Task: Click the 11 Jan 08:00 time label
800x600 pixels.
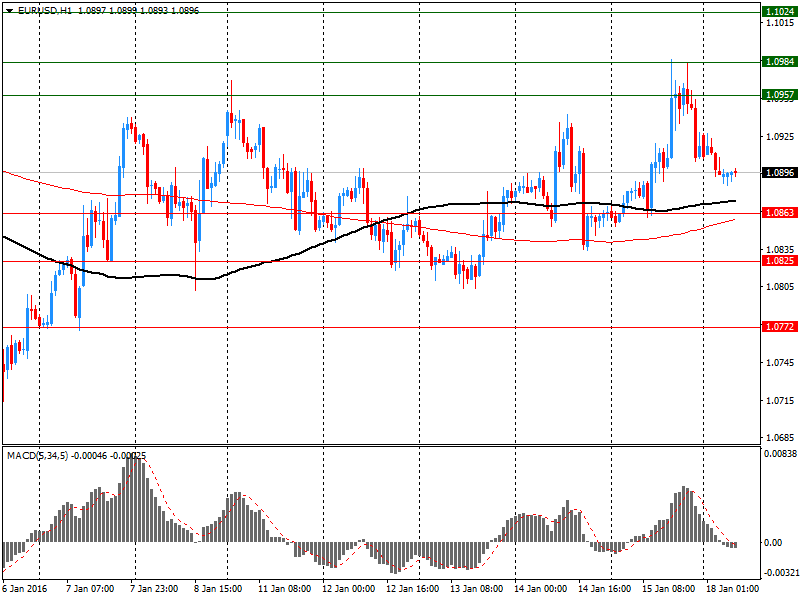Action: point(284,589)
